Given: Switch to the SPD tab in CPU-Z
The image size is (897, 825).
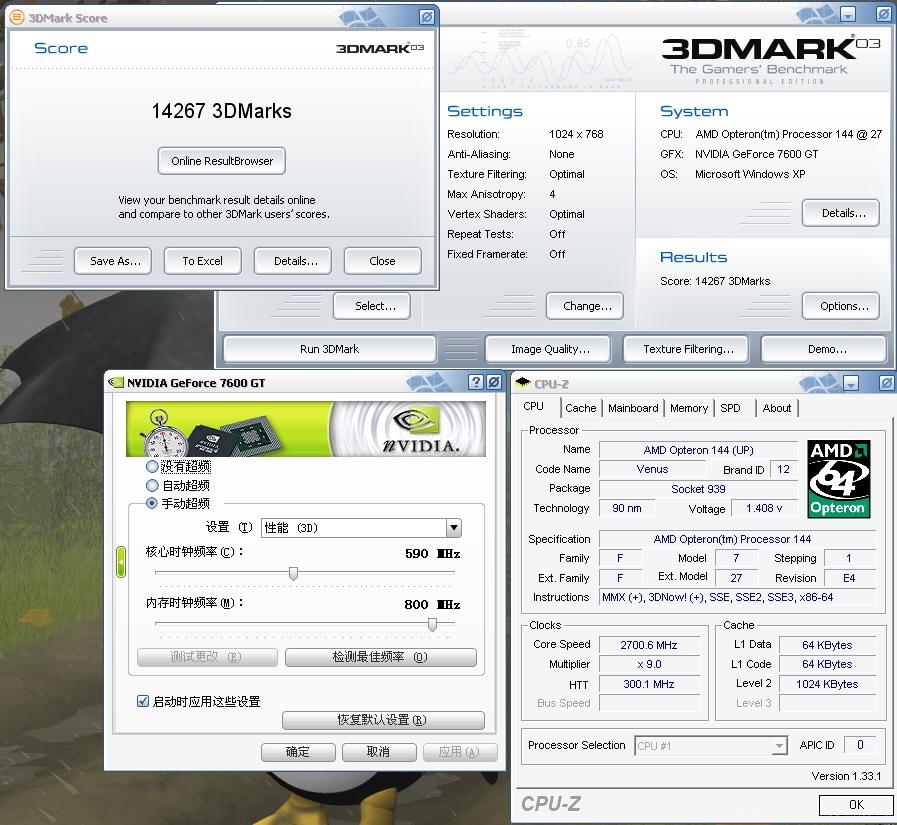Looking at the screenshot, I should coord(731,408).
